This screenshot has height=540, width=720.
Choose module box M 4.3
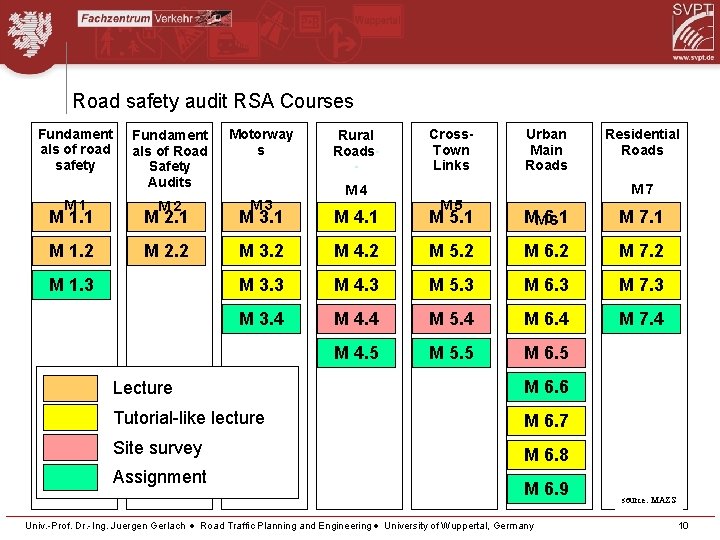tap(356, 285)
